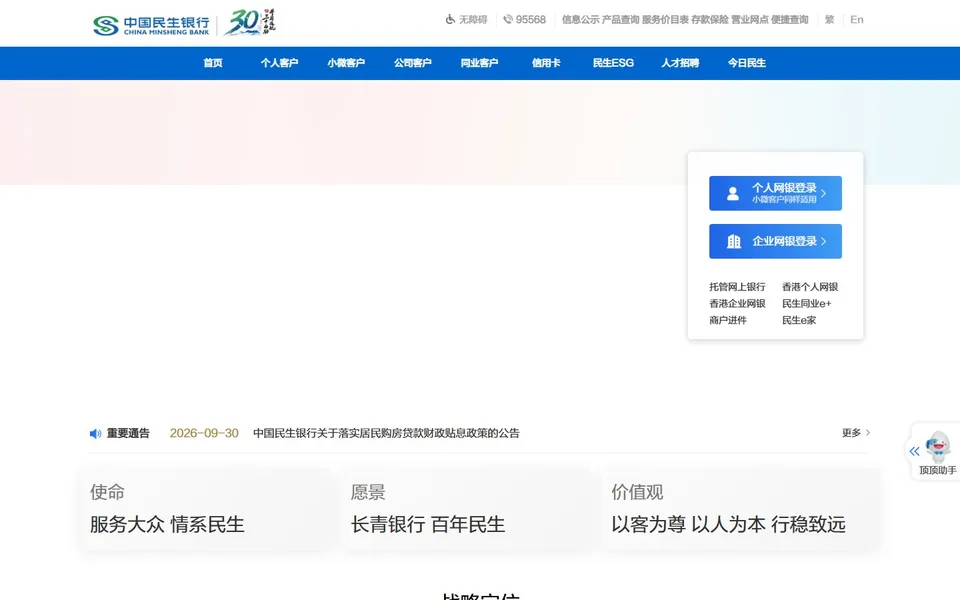Click the 2026-09-30 announcement date
The height and width of the screenshot is (600, 960).
204,433
